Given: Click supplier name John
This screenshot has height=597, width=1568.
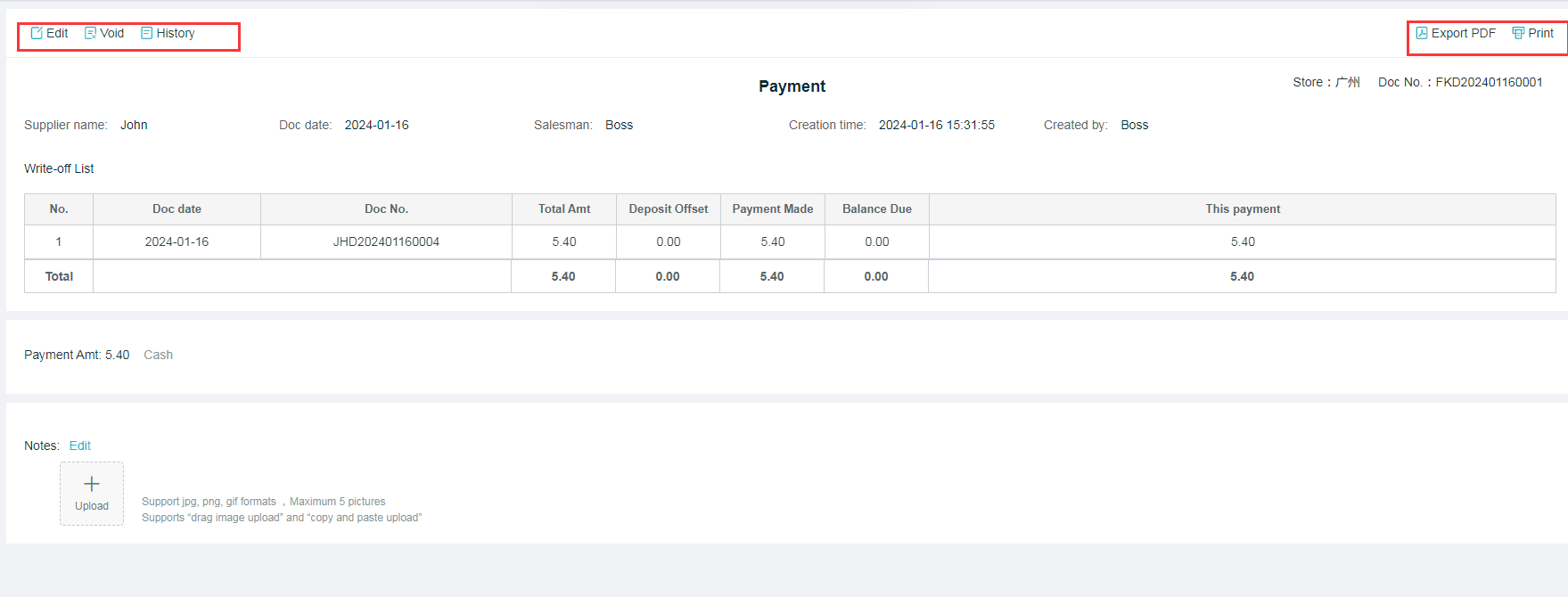Looking at the screenshot, I should coord(135,125).
